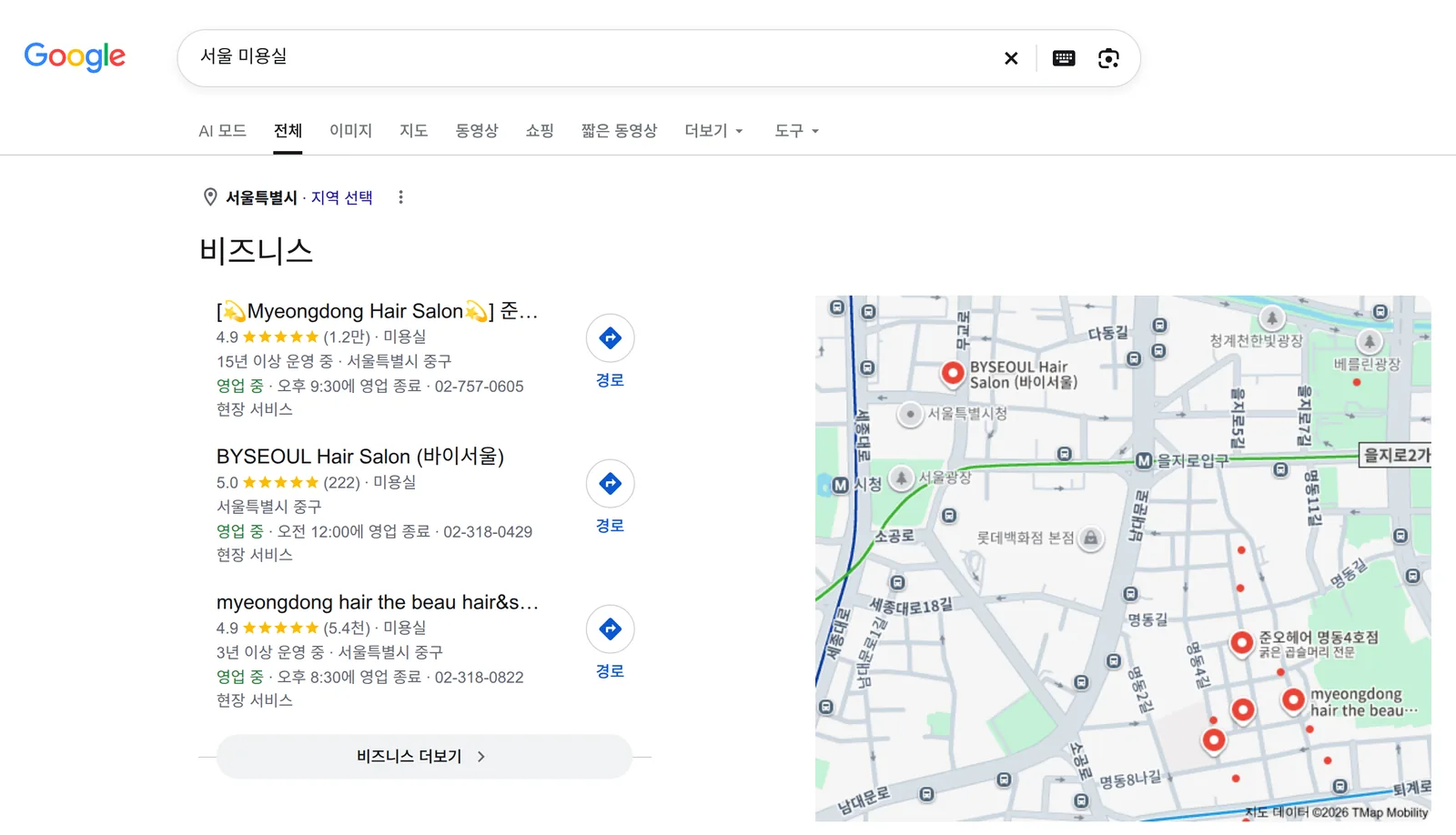Open the BYSEOUL Hair Salon (바이서울) listing
The height and width of the screenshot is (835, 1456).
(360, 457)
